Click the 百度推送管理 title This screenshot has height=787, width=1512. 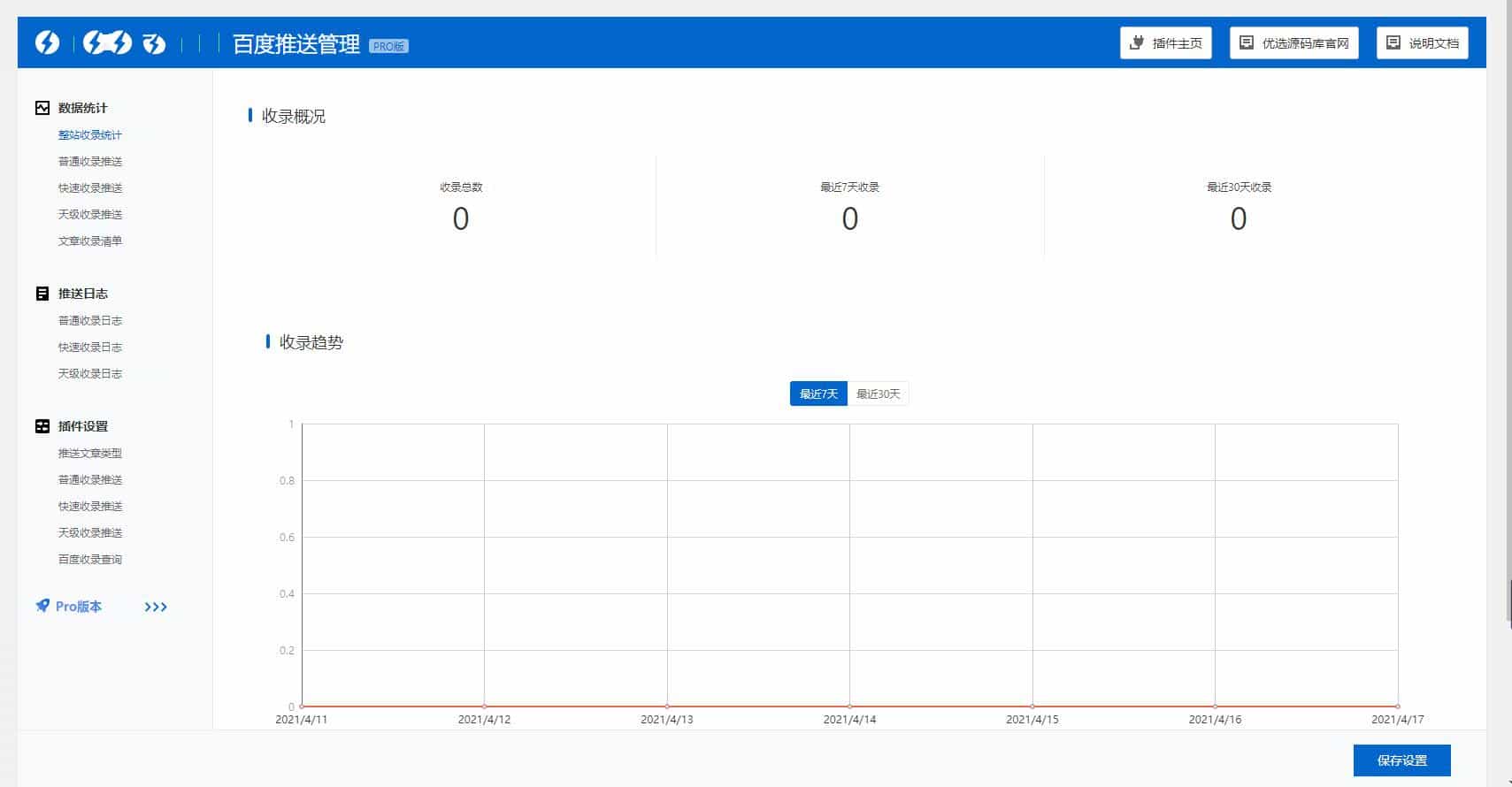(x=296, y=44)
